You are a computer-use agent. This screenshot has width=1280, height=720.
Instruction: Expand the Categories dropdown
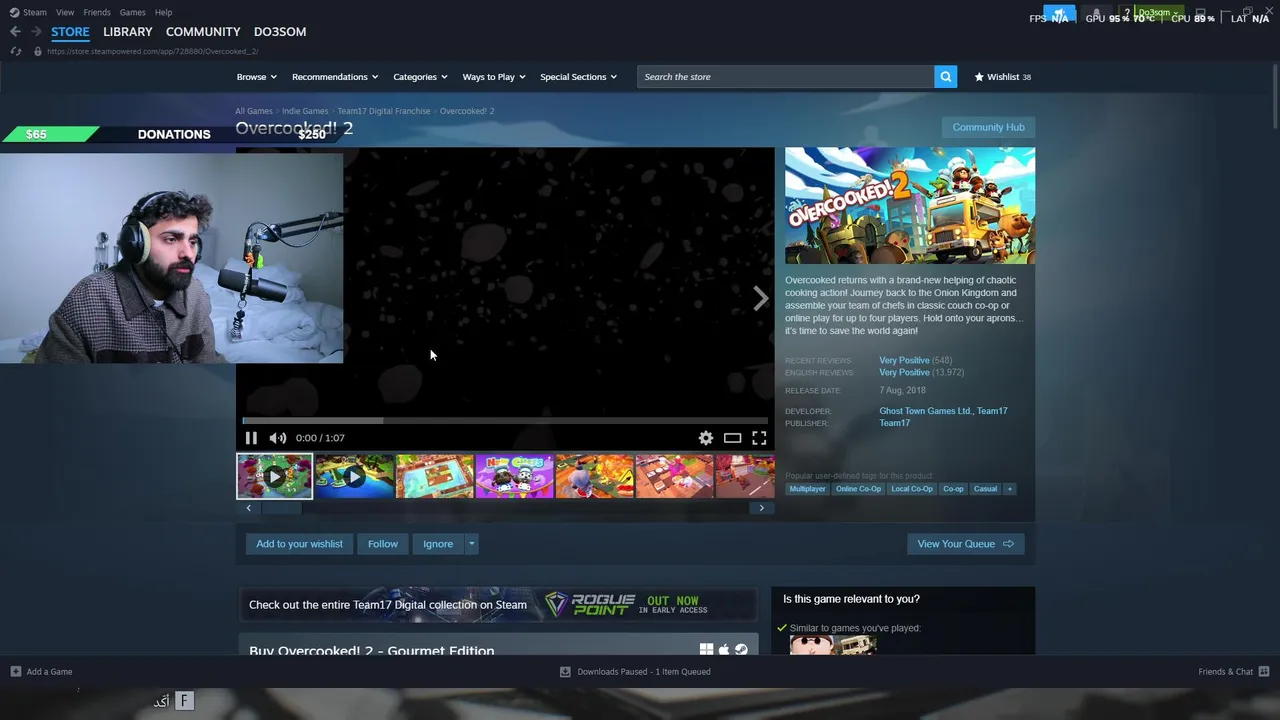[420, 77]
